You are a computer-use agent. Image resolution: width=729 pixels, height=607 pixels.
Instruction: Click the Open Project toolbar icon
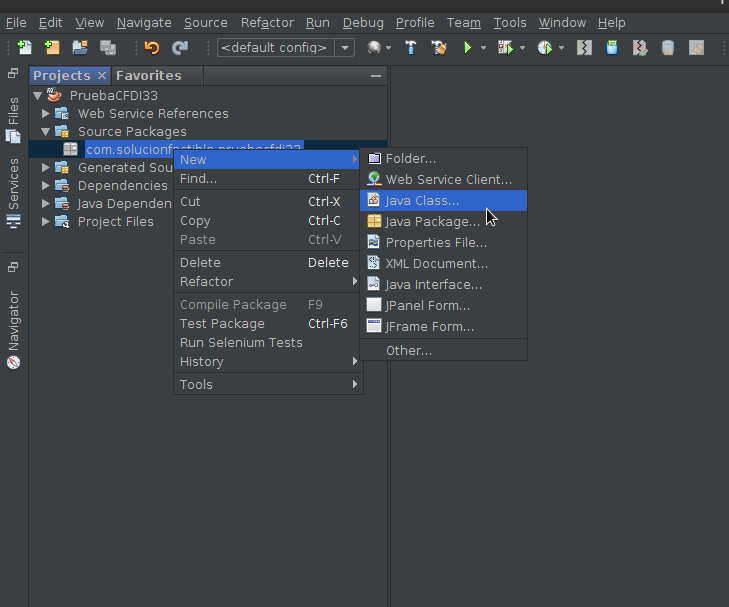pyautogui.click(x=80, y=47)
